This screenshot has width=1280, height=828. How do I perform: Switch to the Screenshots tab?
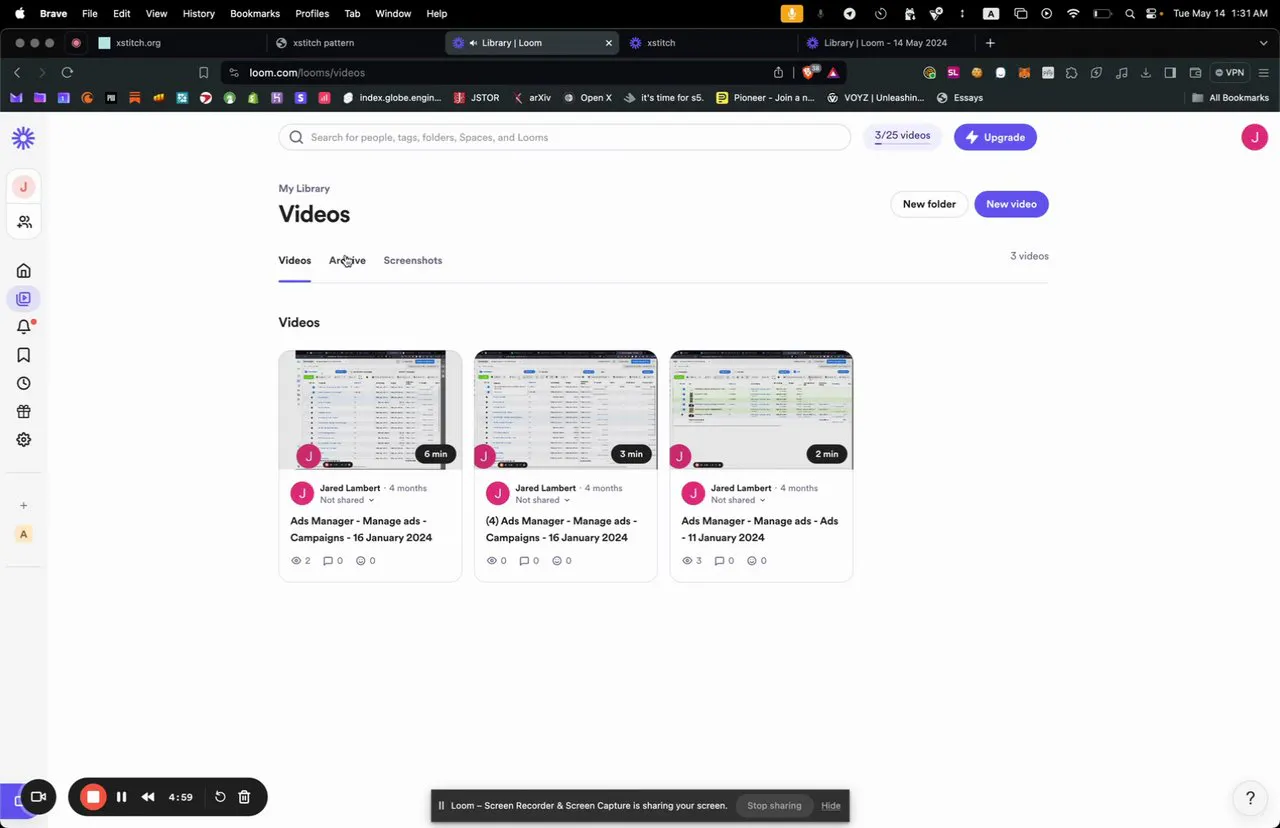coord(413,260)
